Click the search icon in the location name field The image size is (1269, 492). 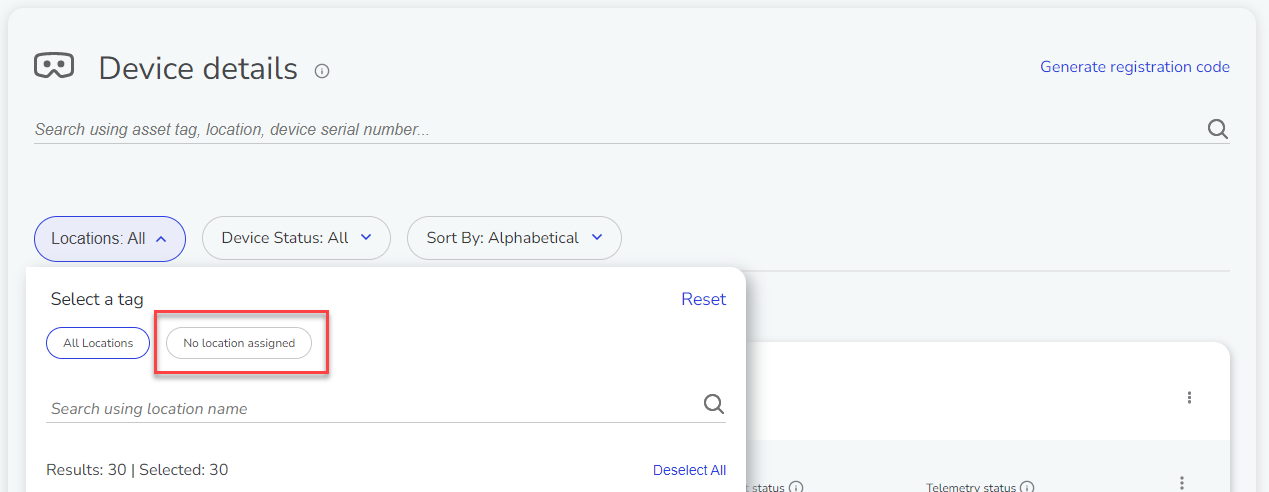pos(714,403)
